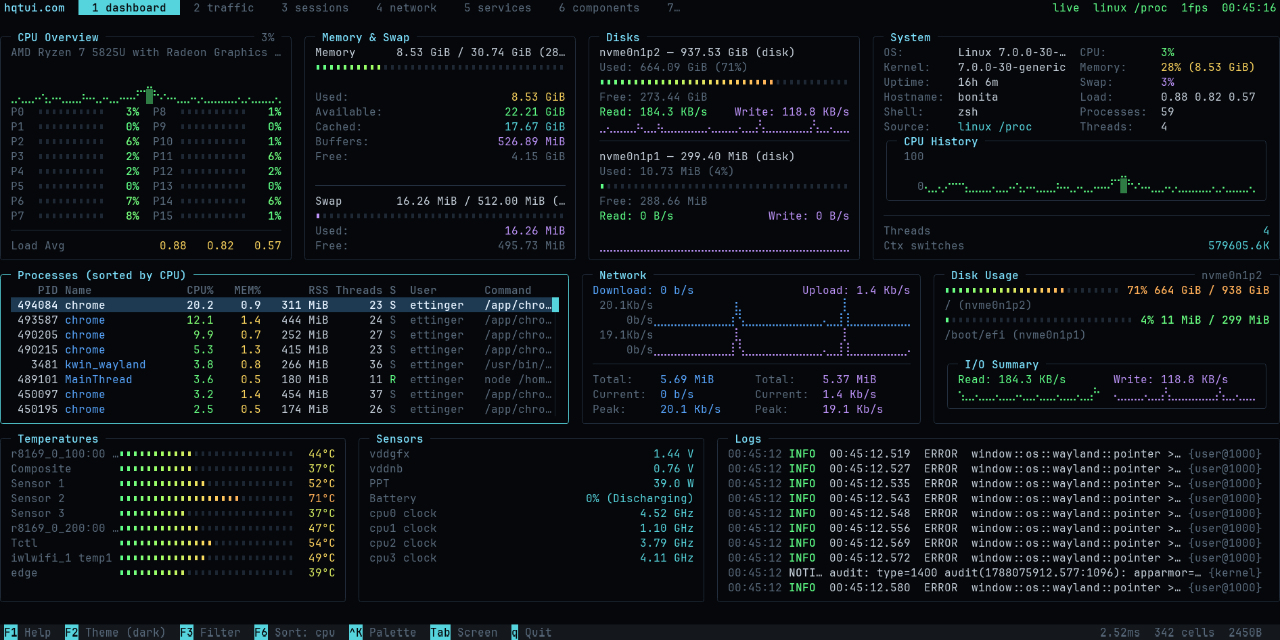Viewport: 1280px width, 640px height.
Task: Click the highlighted process row 494084
Action: pos(285,305)
